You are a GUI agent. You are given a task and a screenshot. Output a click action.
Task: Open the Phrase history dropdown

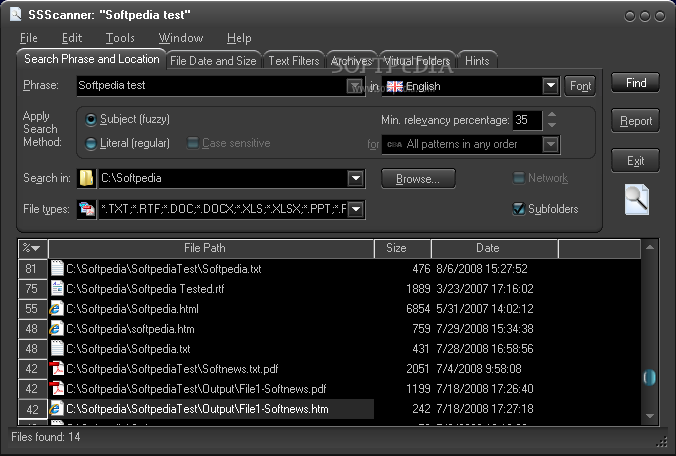[x=355, y=86]
